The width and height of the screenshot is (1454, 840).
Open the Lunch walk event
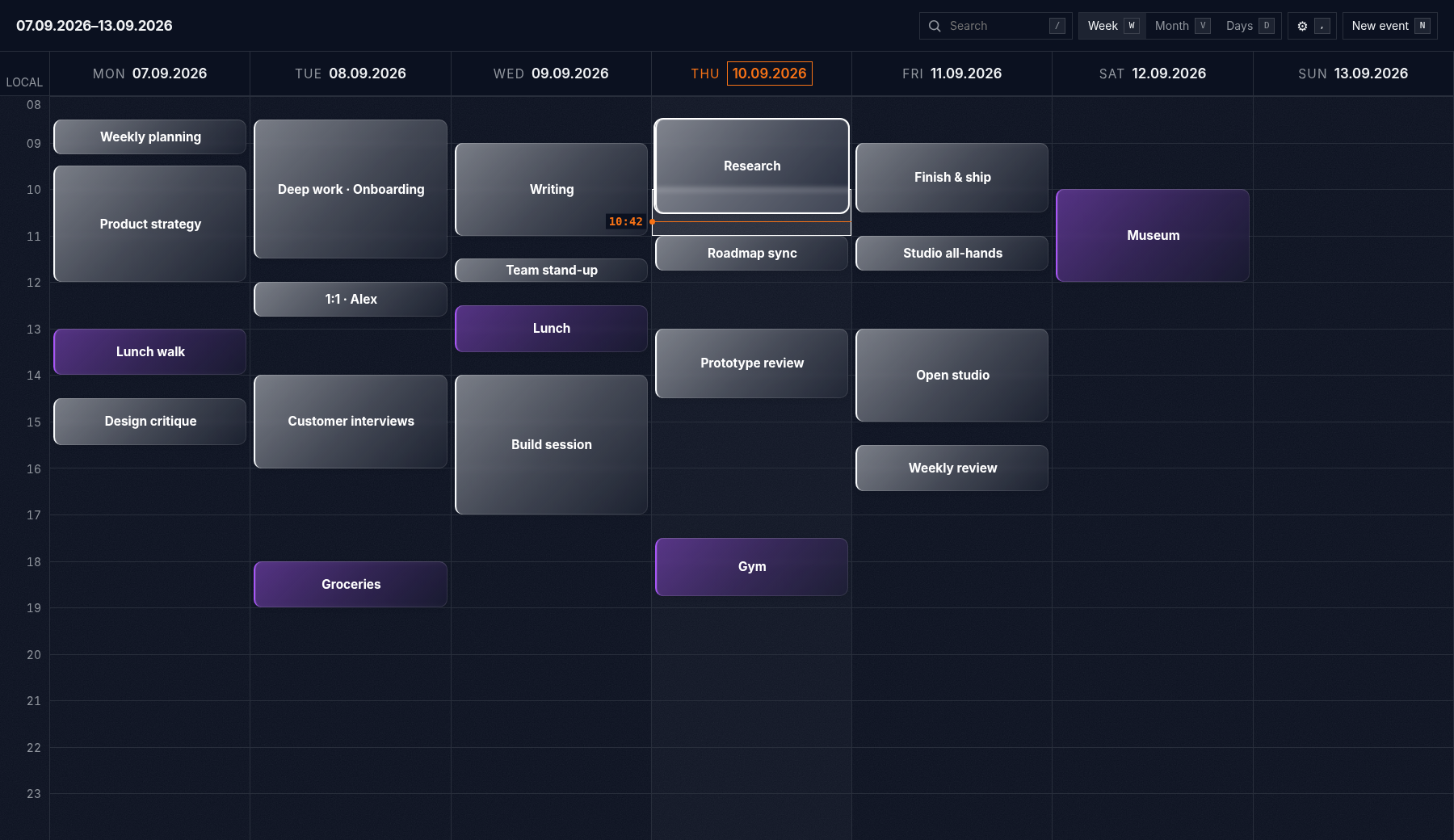point(150,351)
